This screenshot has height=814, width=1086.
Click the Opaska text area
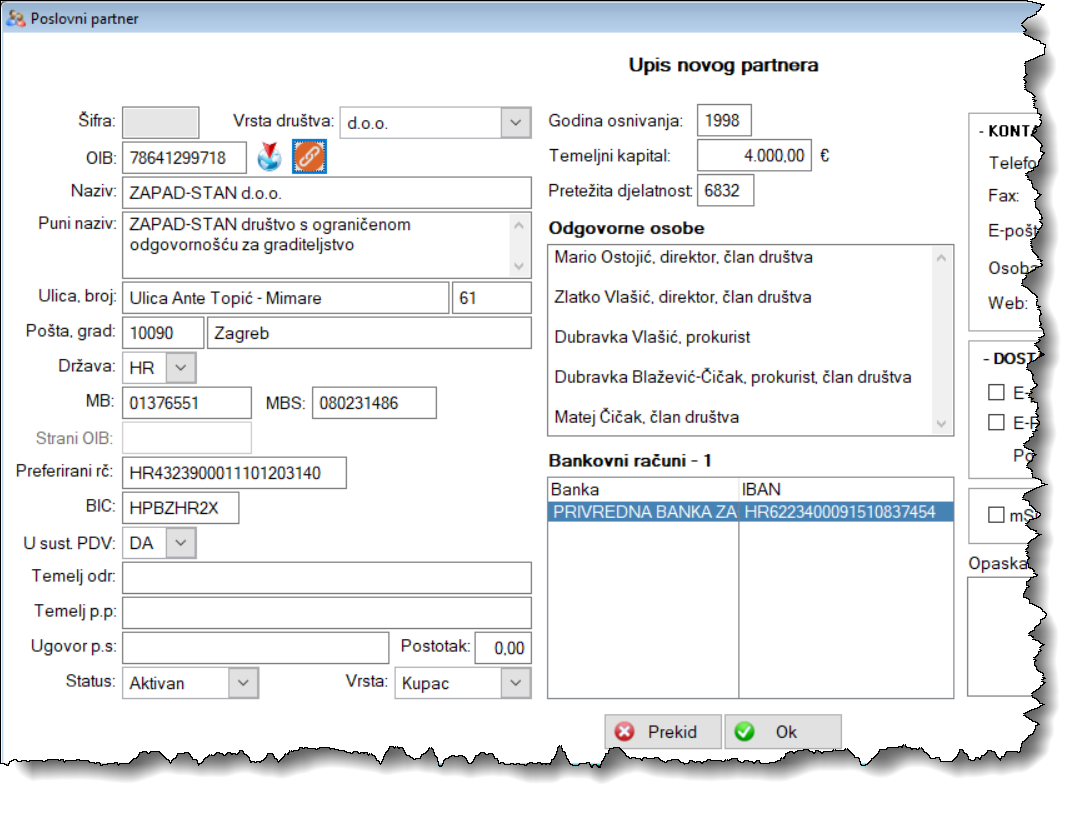point(1002,637)
